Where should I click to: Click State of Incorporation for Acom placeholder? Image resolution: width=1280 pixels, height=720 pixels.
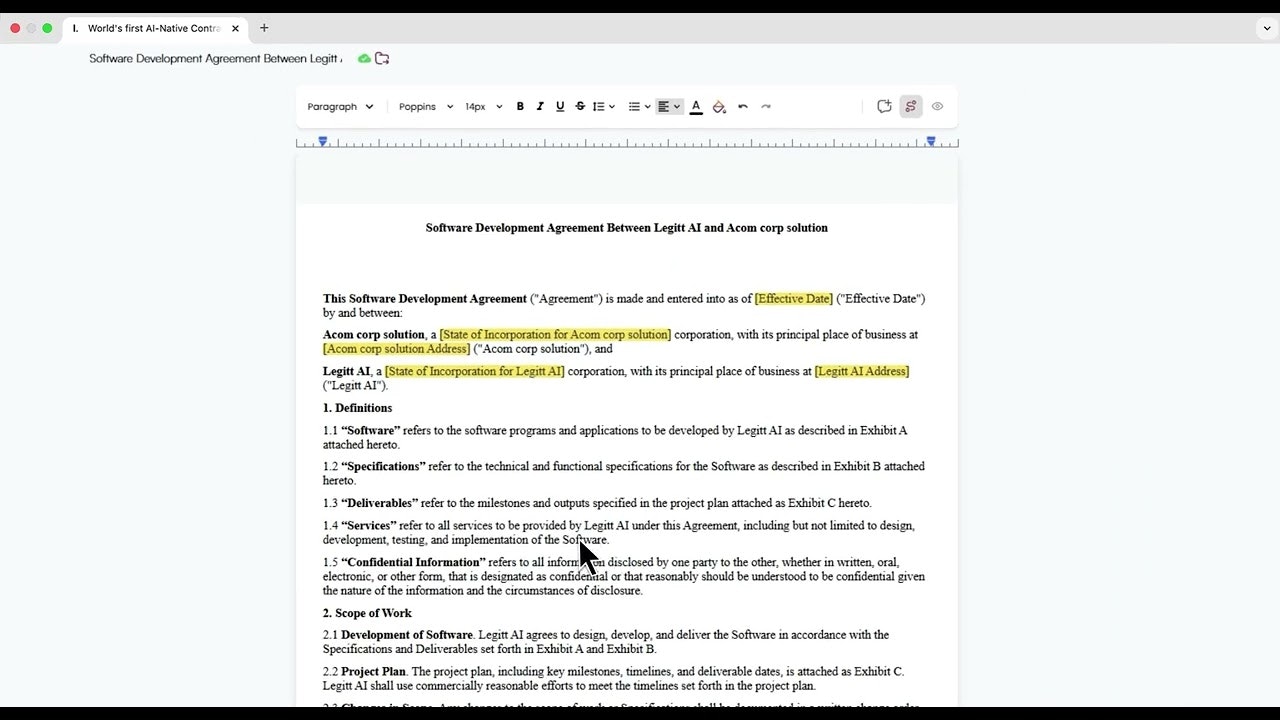pos(555,335)
